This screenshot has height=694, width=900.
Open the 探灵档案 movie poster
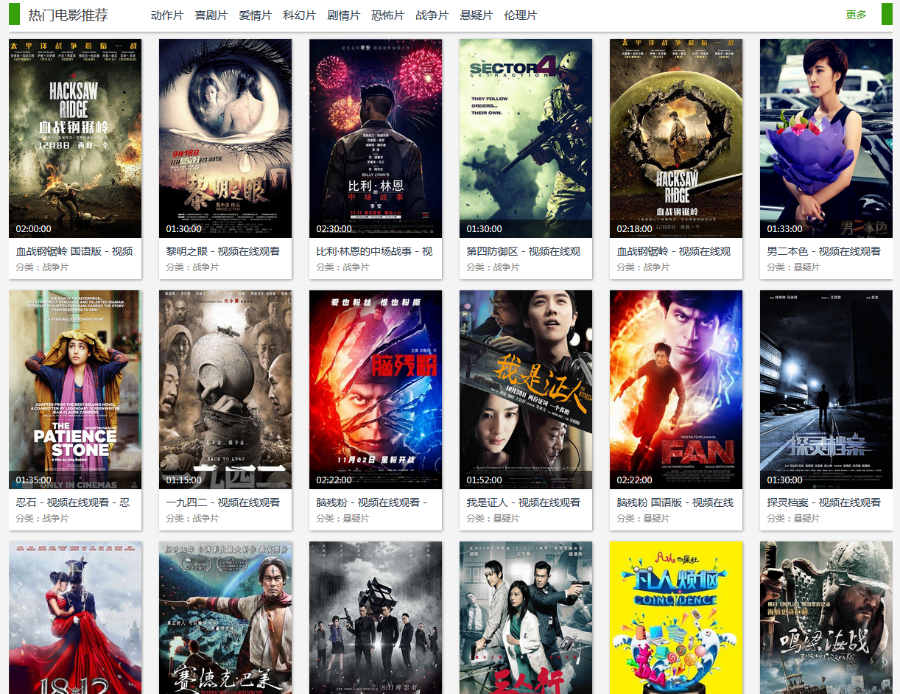pyautogui.click(x=827, y=389)
